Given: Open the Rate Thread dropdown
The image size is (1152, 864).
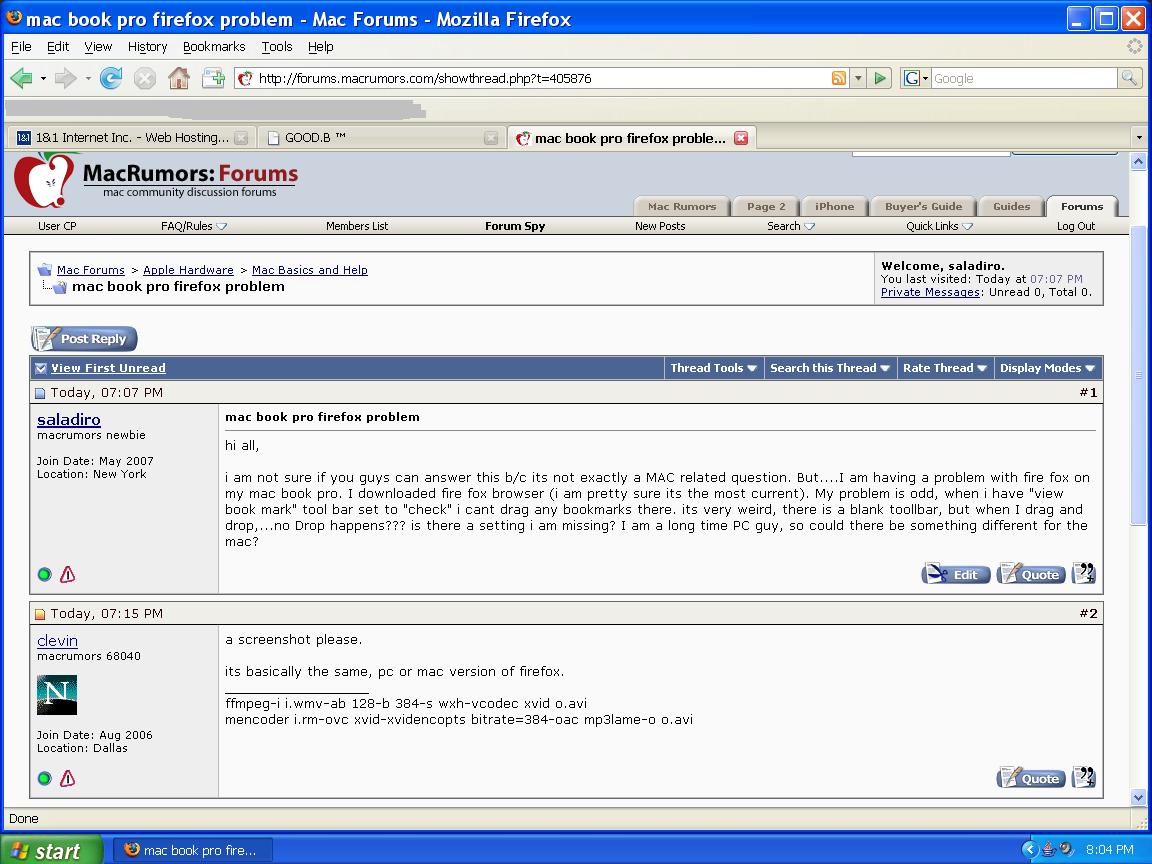Looking at the screenshot, I should tap(945, 368).
